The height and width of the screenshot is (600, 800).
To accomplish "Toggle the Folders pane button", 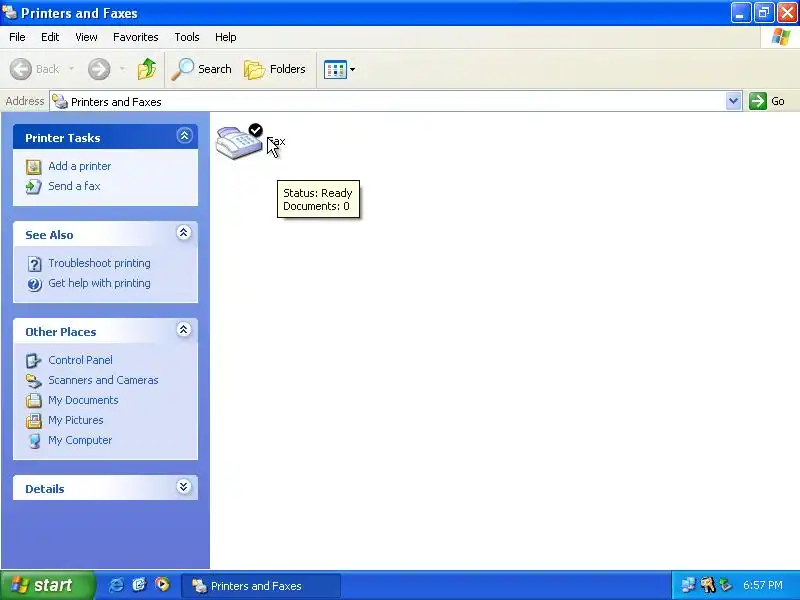I will [x=274, y=69].
